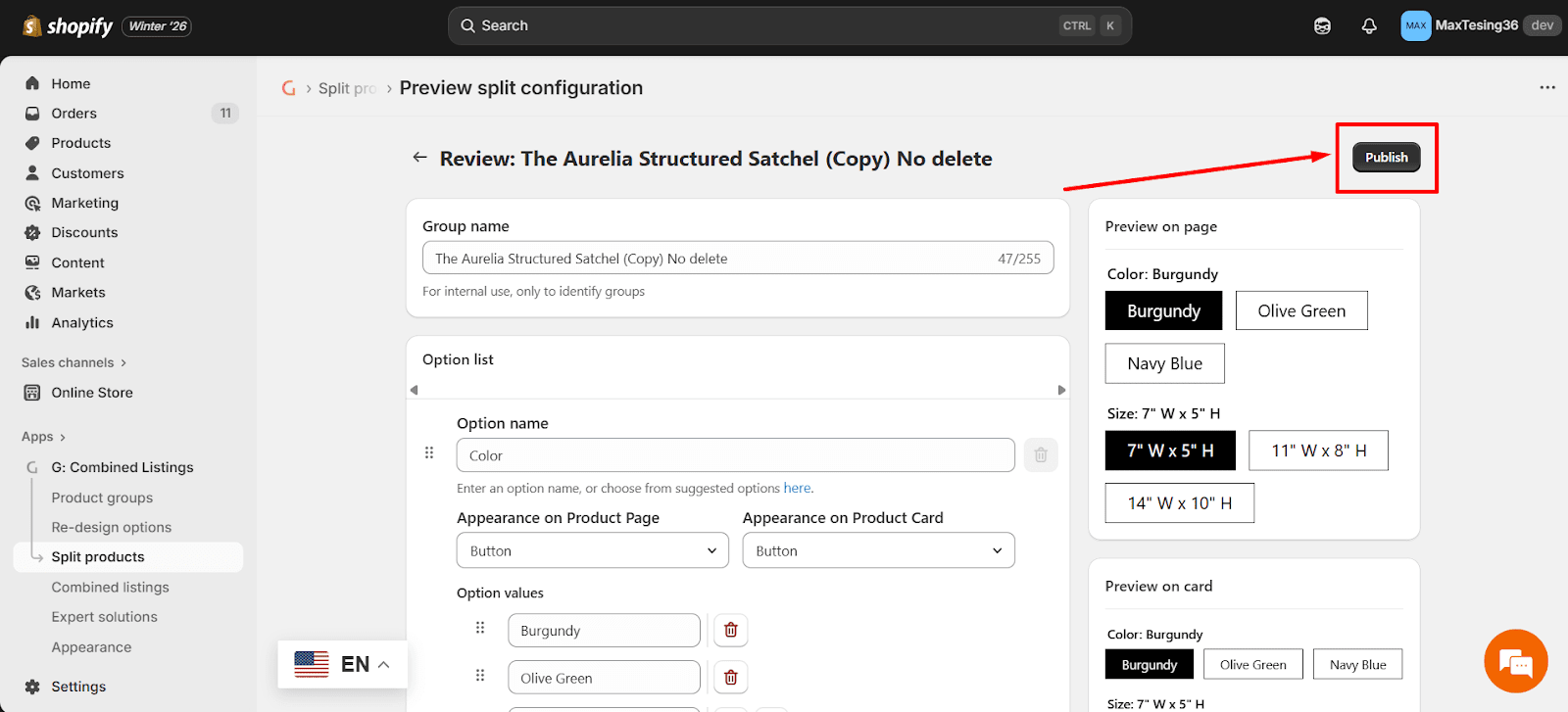
Task: Click drag handle beside Olive Green value
Action: tap(480, 675)
